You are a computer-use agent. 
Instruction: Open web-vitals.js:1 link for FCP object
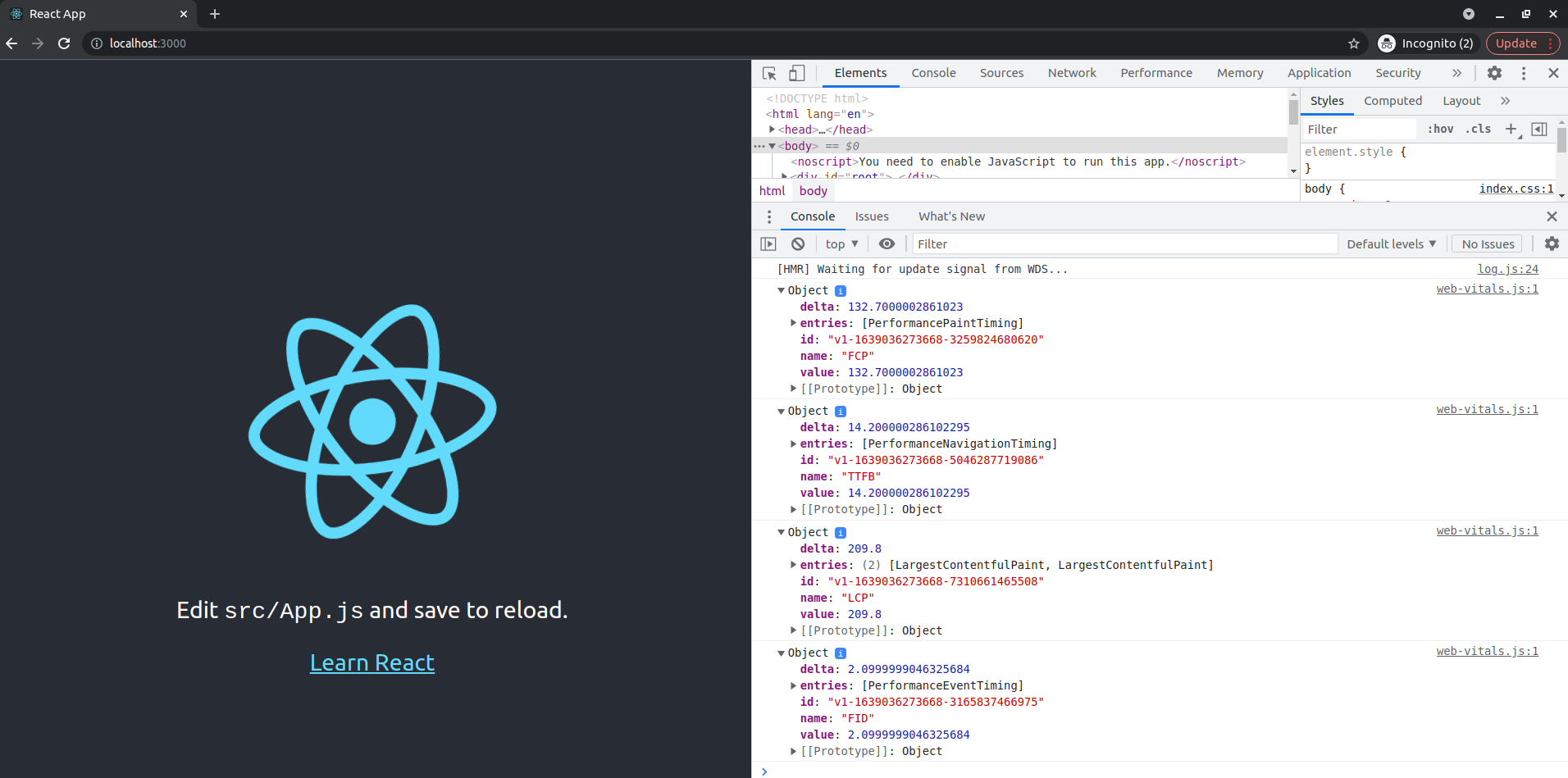[1487, 289]
